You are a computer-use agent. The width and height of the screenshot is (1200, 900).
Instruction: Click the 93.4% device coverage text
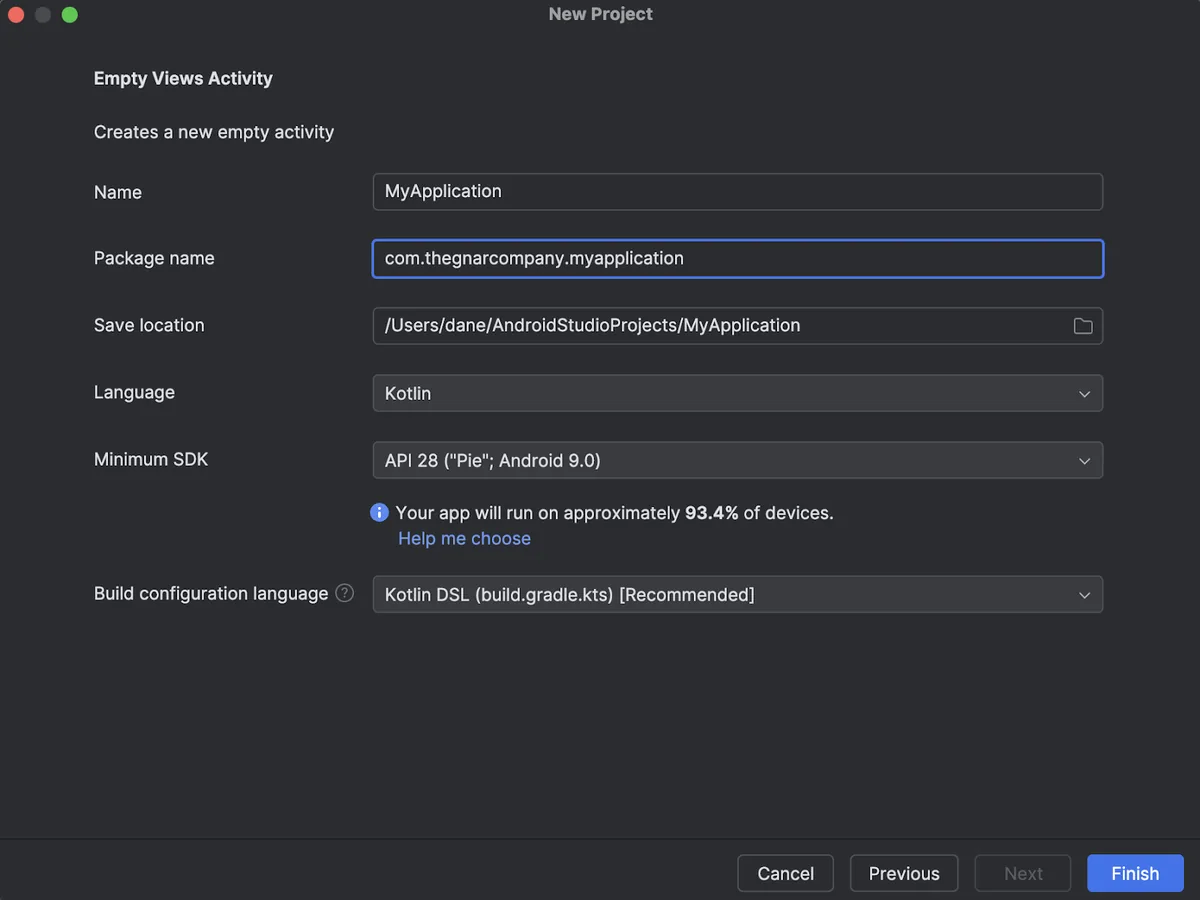pos(712,512)
